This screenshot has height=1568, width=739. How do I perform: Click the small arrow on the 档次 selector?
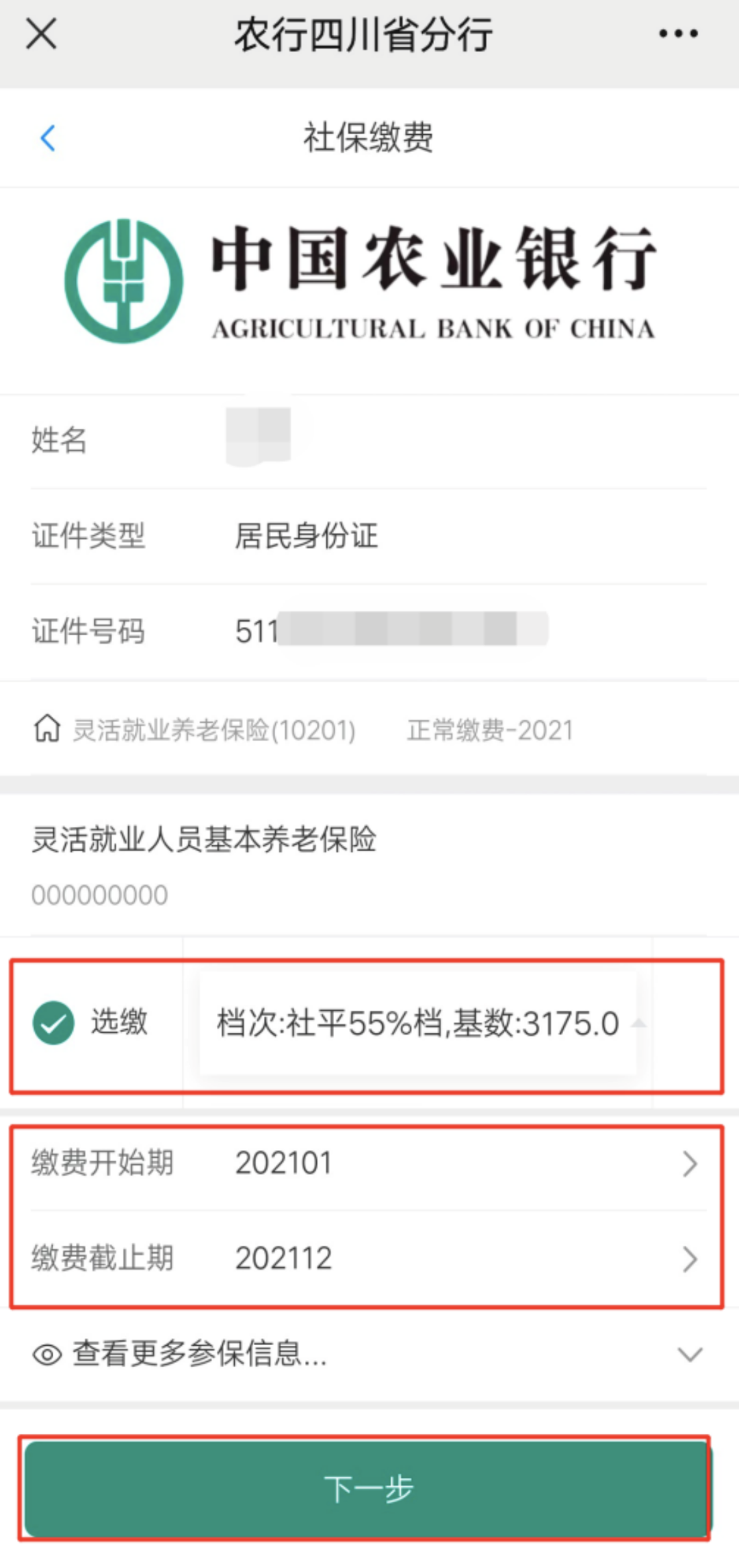[x=638, y=1023]
